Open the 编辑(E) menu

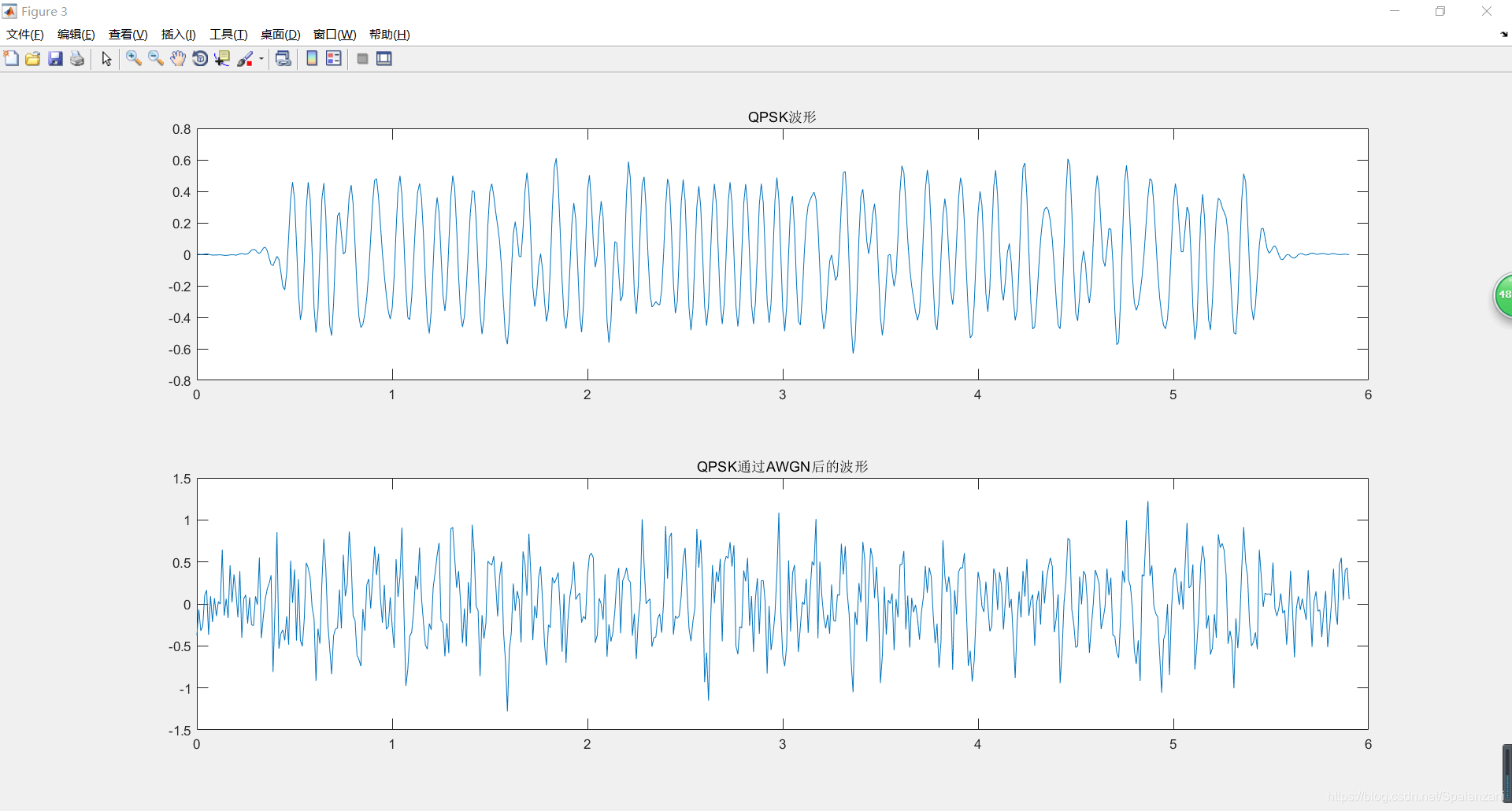point(76,35)
